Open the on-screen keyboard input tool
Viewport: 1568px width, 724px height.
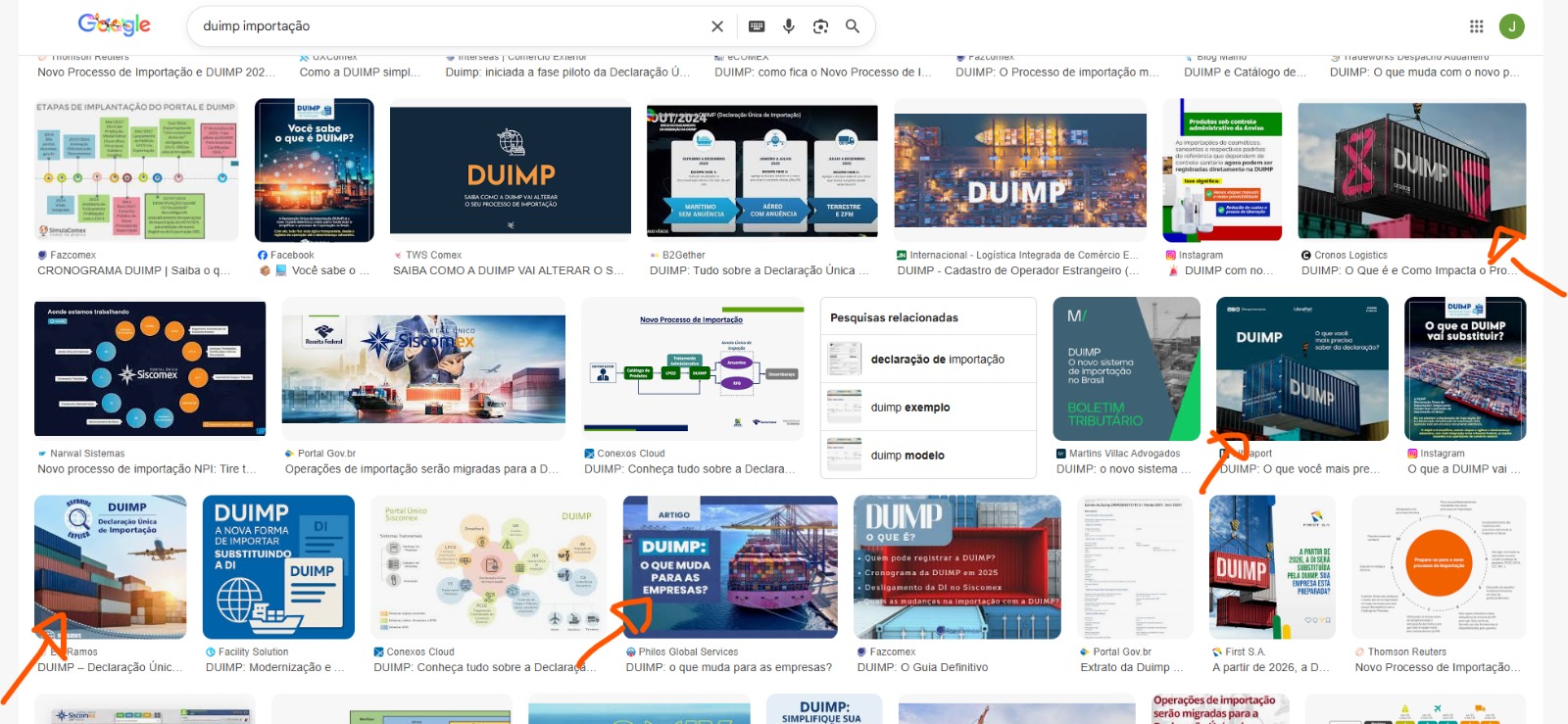(x=757, y=26)
